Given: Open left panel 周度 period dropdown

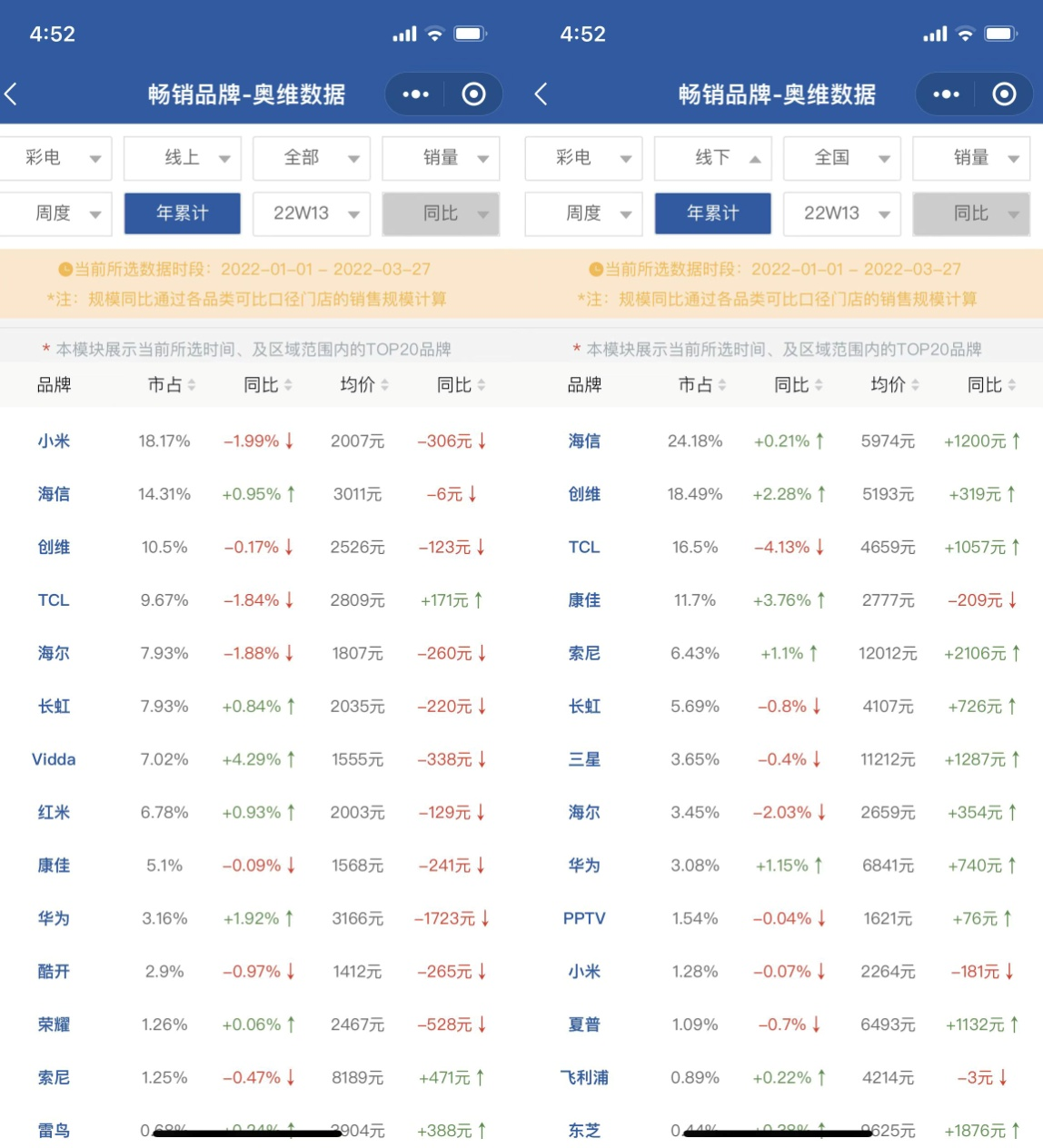Looking at the screenshot, I should pyautogui.click(x=55, y=213).
